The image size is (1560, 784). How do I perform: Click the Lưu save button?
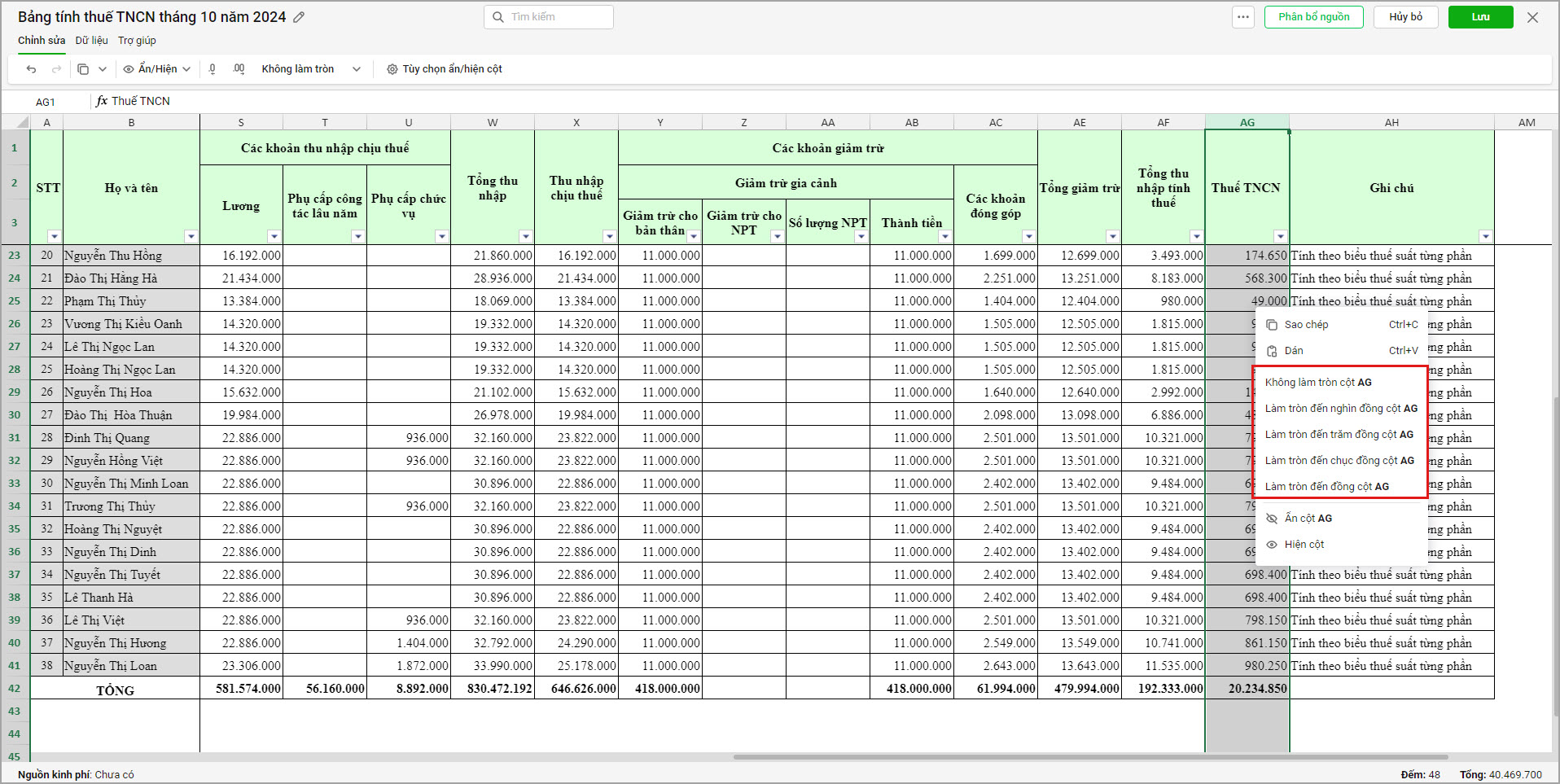[1480, 17]
